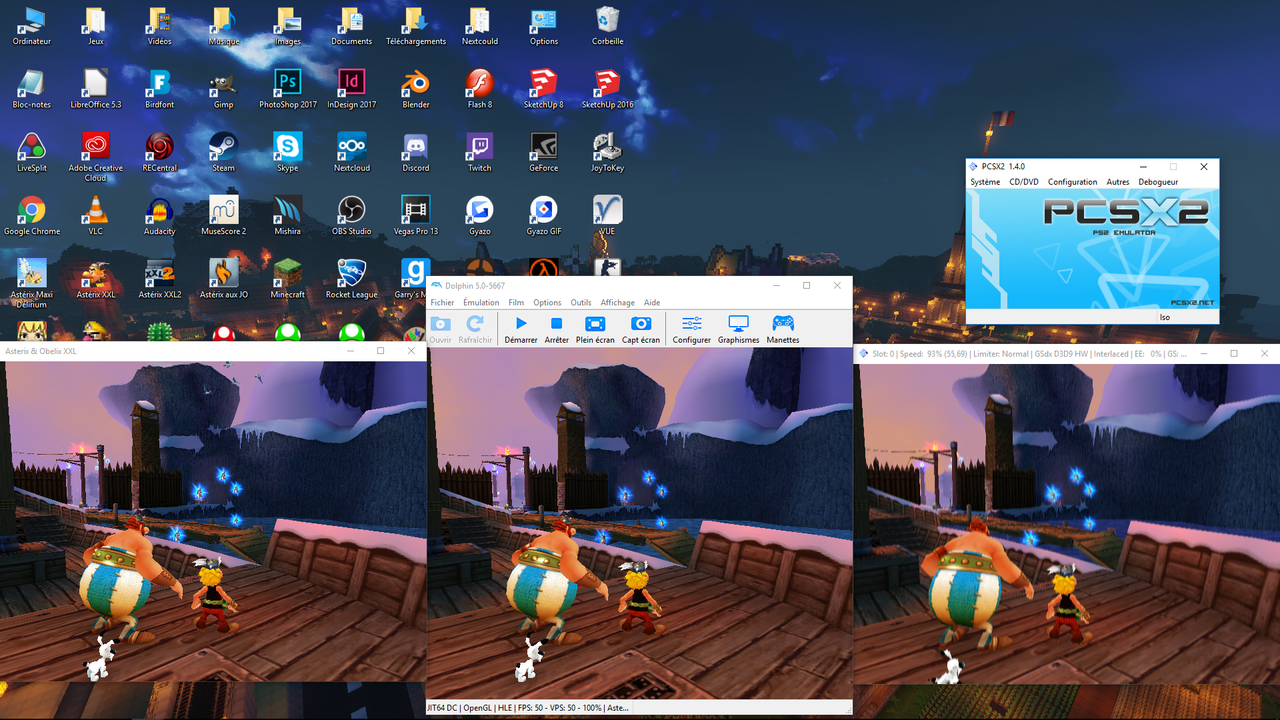Select Nextcloud desktop shortcut

click(x=352, y=152)
